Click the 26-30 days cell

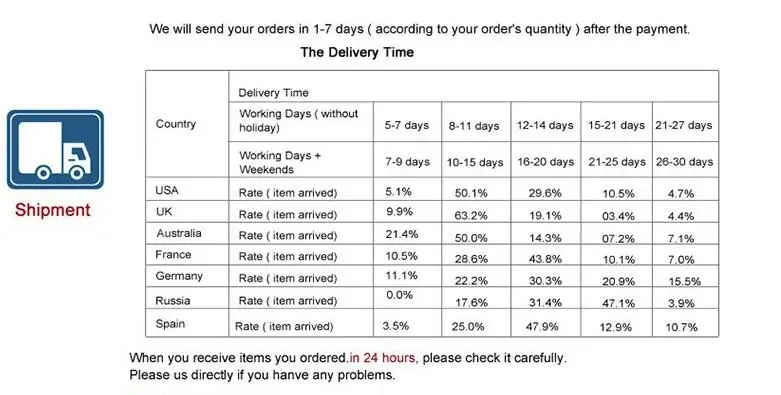684,162
